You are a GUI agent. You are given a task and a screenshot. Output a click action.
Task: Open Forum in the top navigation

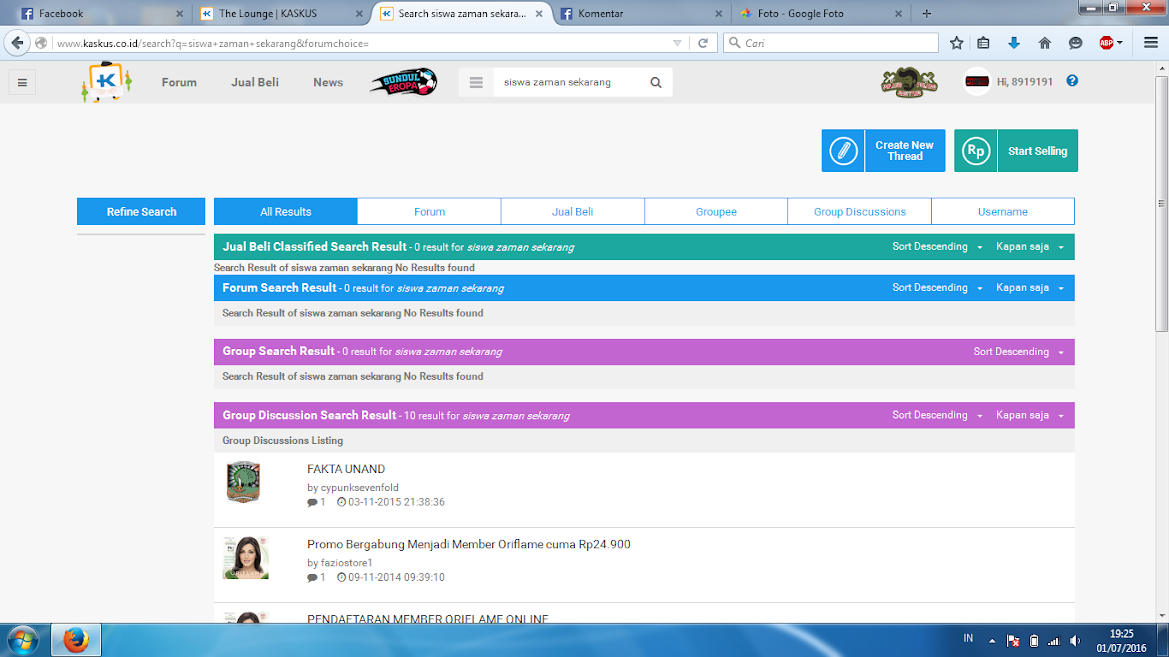(x=179, y=82)
